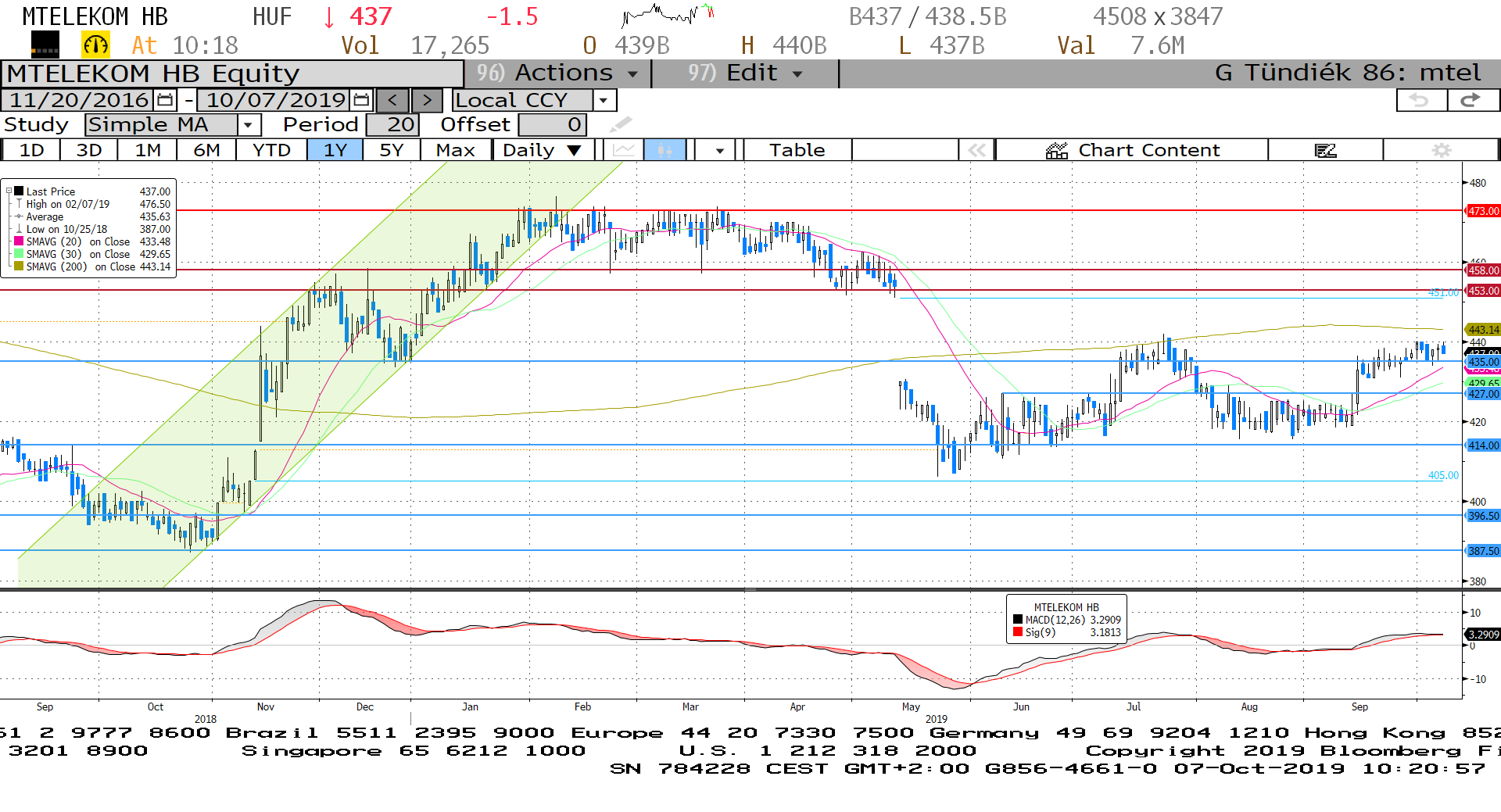Click the 387.50 blue support level label
This screenshot has height=812, width=1501.
(x=1483, y=551)
